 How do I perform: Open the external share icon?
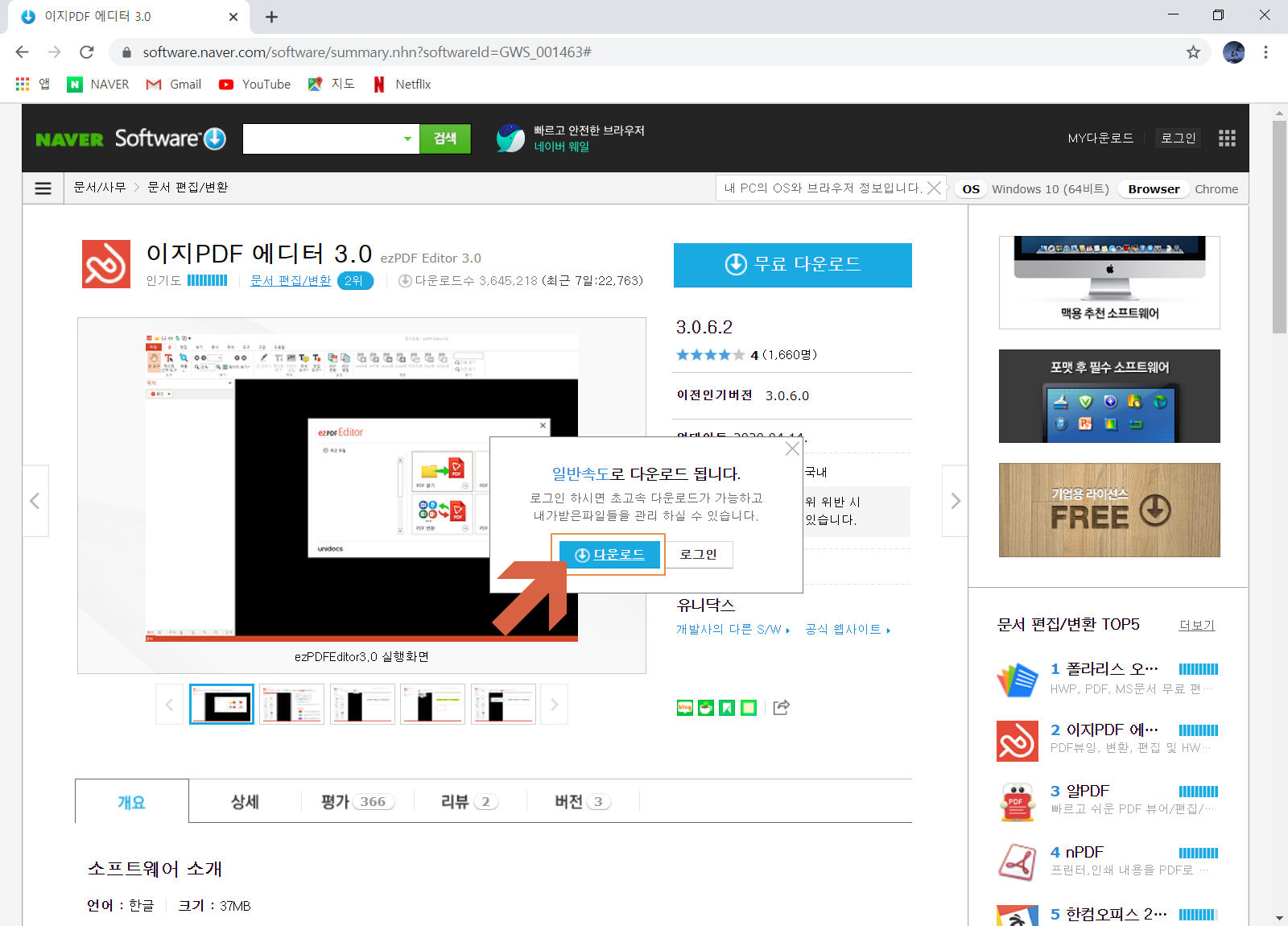tap(781, 708)
